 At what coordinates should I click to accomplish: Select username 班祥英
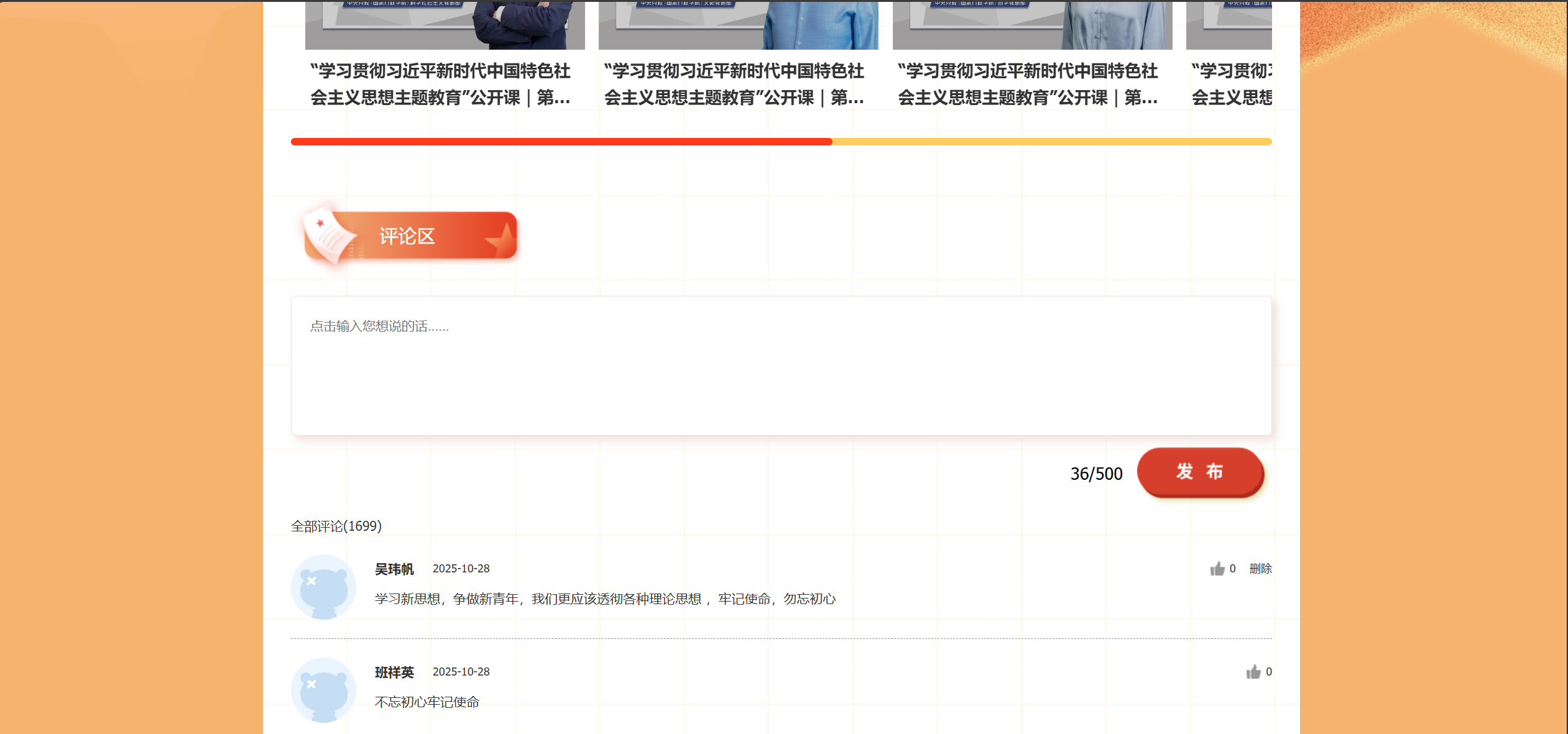(394, 672)
